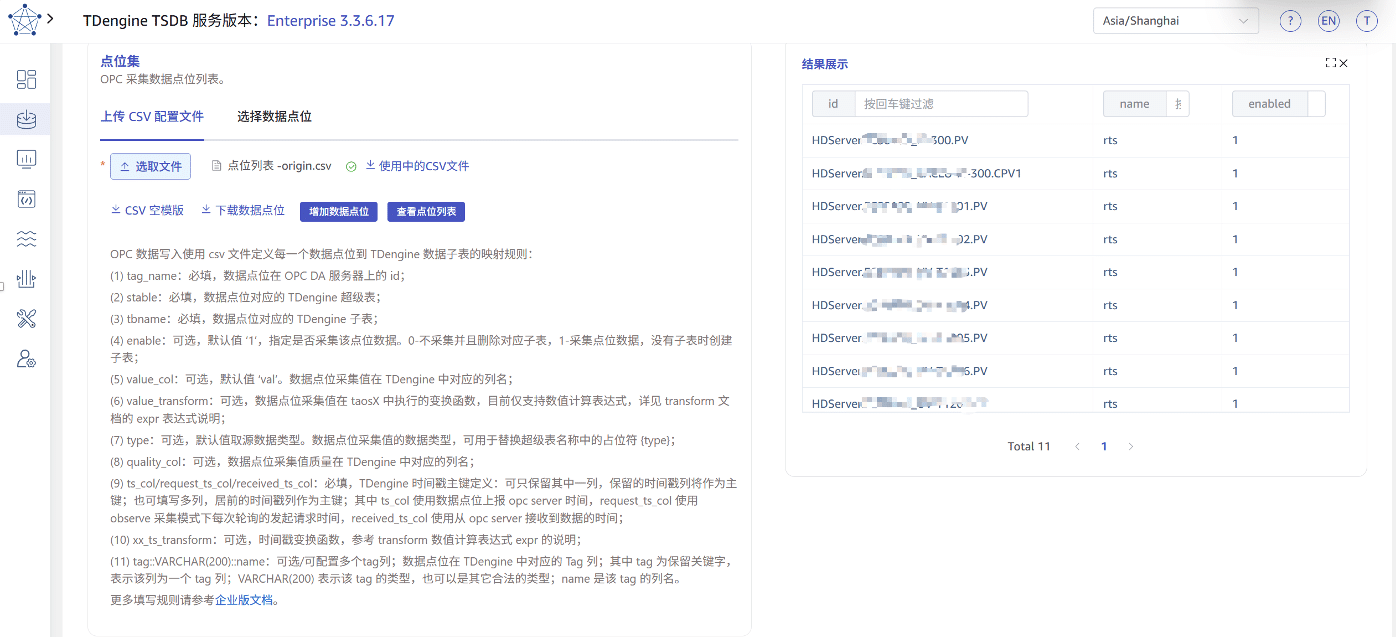Click the Total 11 count text
Viewport: 1396px width, 637px height.
point(1029,447)
